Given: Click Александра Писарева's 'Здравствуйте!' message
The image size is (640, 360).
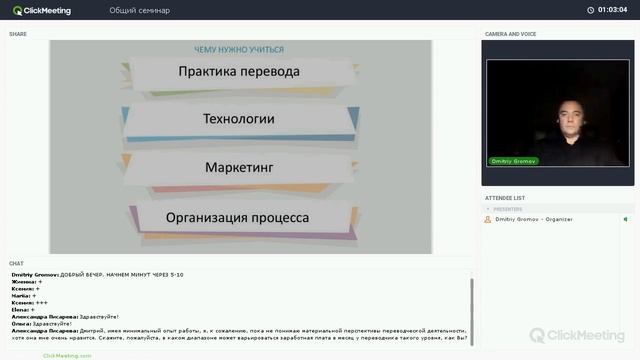Looking at the screenshot, I should pos(99,317).
